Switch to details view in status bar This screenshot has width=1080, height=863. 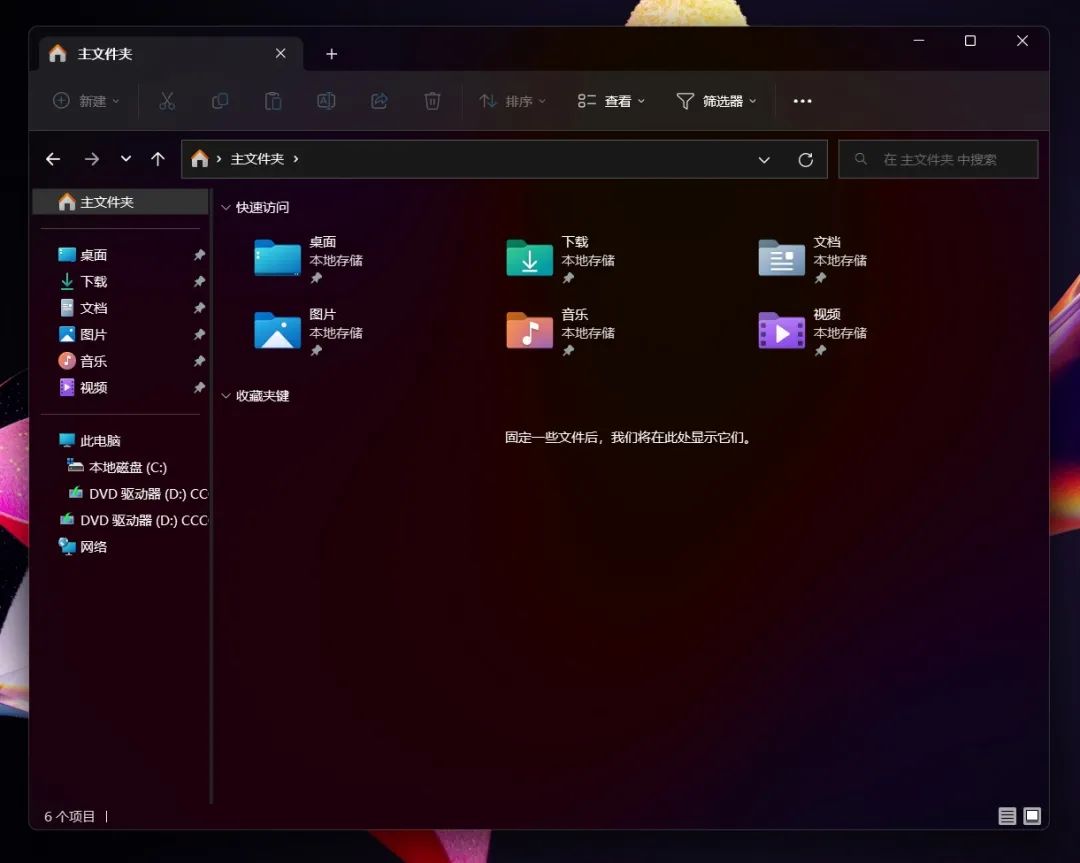point(1007,816)
